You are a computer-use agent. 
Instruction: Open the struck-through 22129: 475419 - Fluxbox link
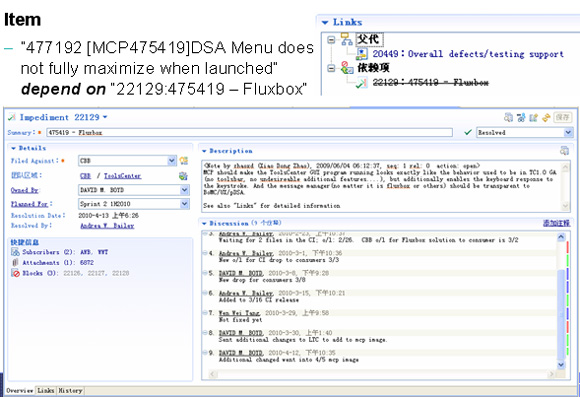pos(431,83)
